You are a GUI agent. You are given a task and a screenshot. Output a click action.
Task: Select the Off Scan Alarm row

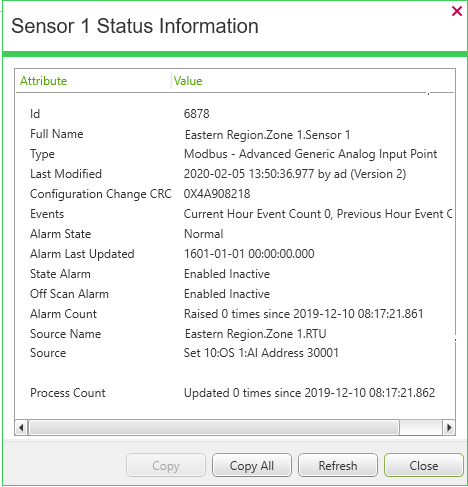point(235,294)
